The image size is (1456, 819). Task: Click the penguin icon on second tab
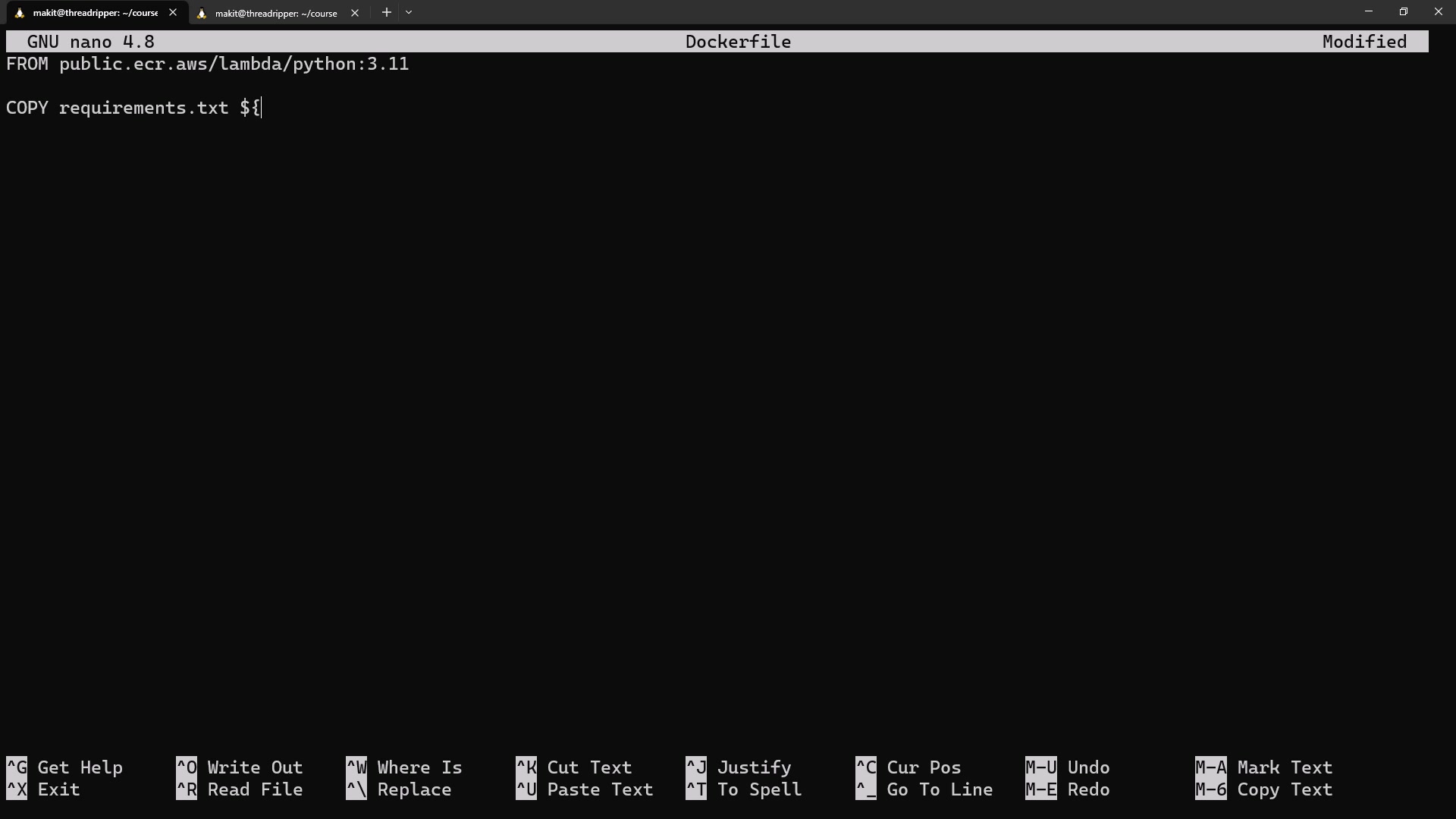tap(202, 13)
